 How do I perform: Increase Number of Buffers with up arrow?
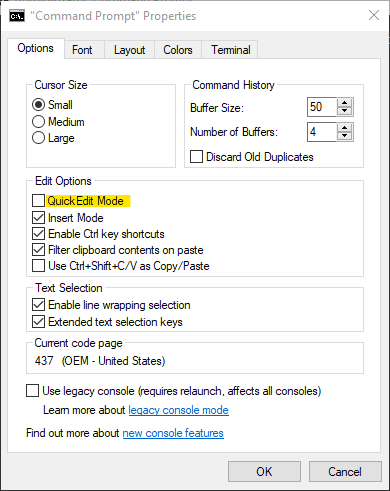click(345, 128)
